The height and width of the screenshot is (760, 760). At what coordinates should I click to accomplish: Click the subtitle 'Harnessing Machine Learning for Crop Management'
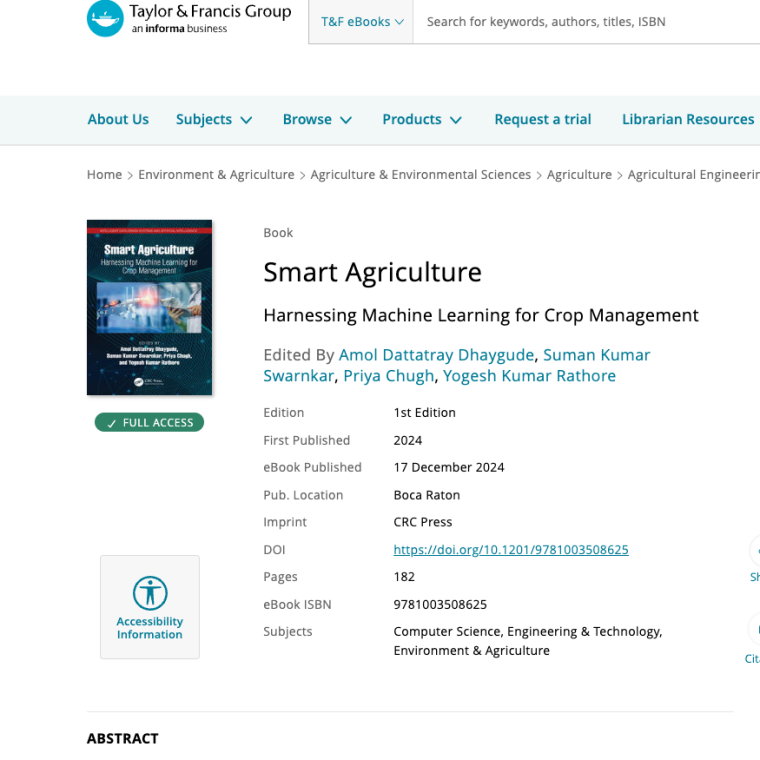[481, 315]
